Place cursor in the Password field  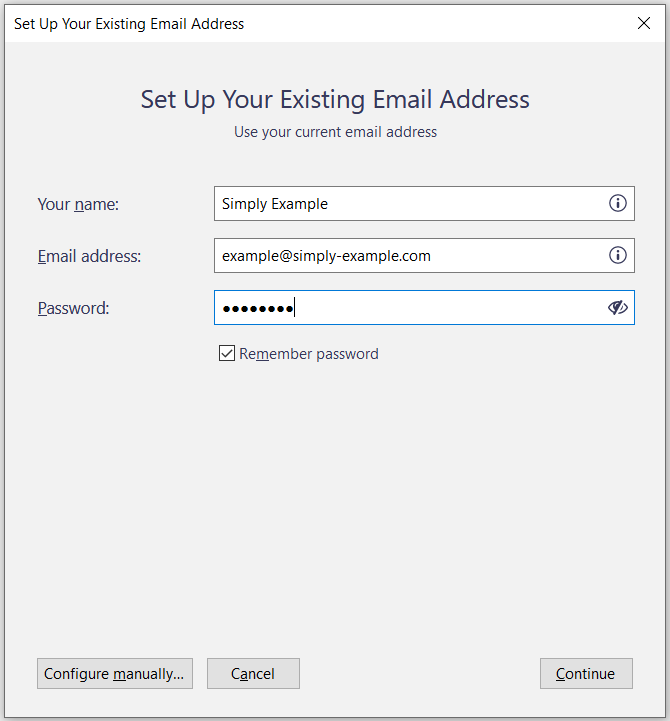[440, 308]
